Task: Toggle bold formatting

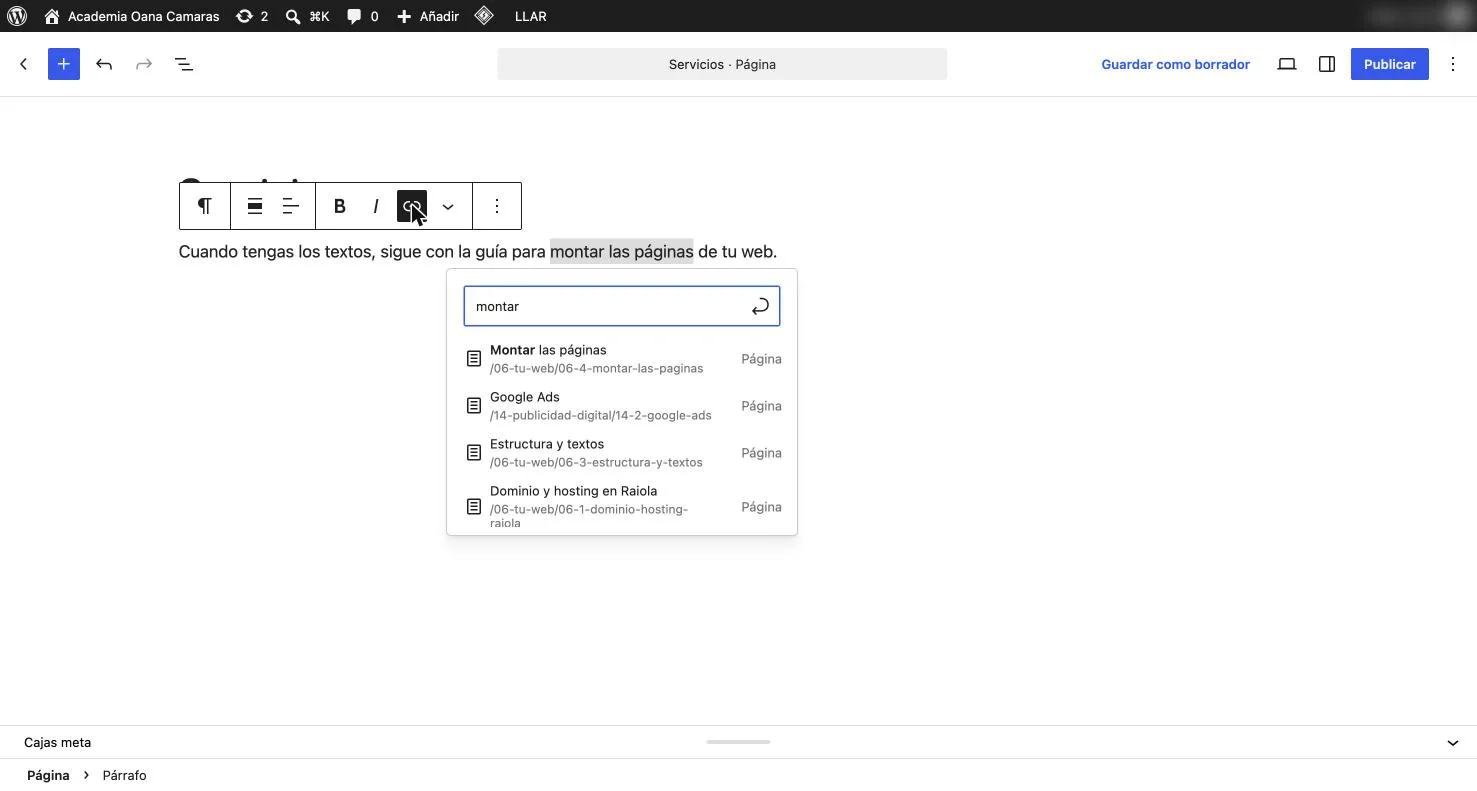Action: [x=340, y=206]
